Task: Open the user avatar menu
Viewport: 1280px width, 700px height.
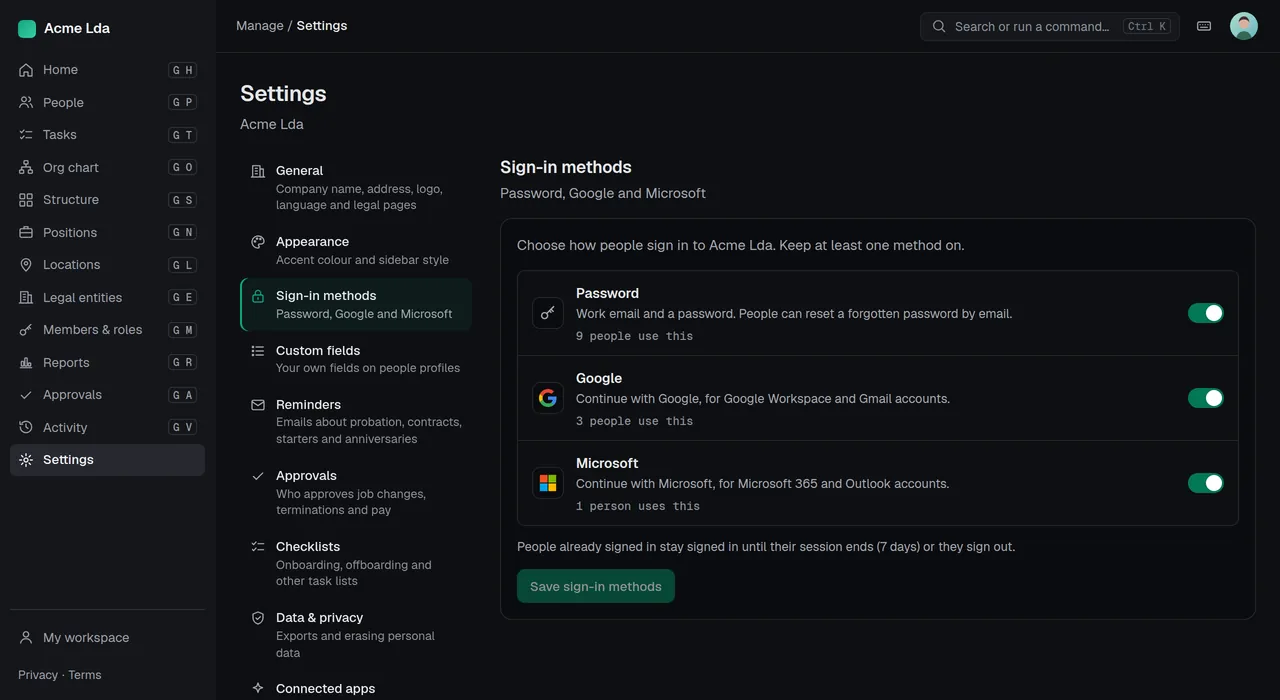Action: (x=1244, y=26)
